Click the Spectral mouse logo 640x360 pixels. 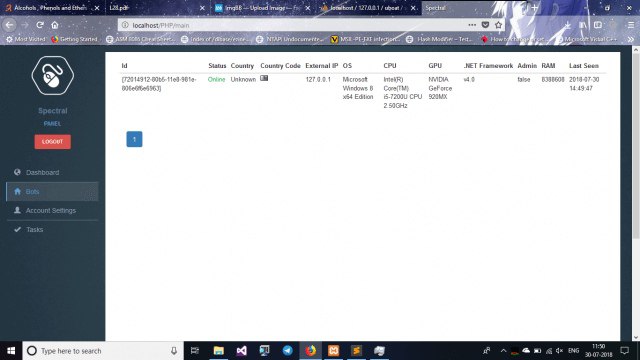pos(53,76)
